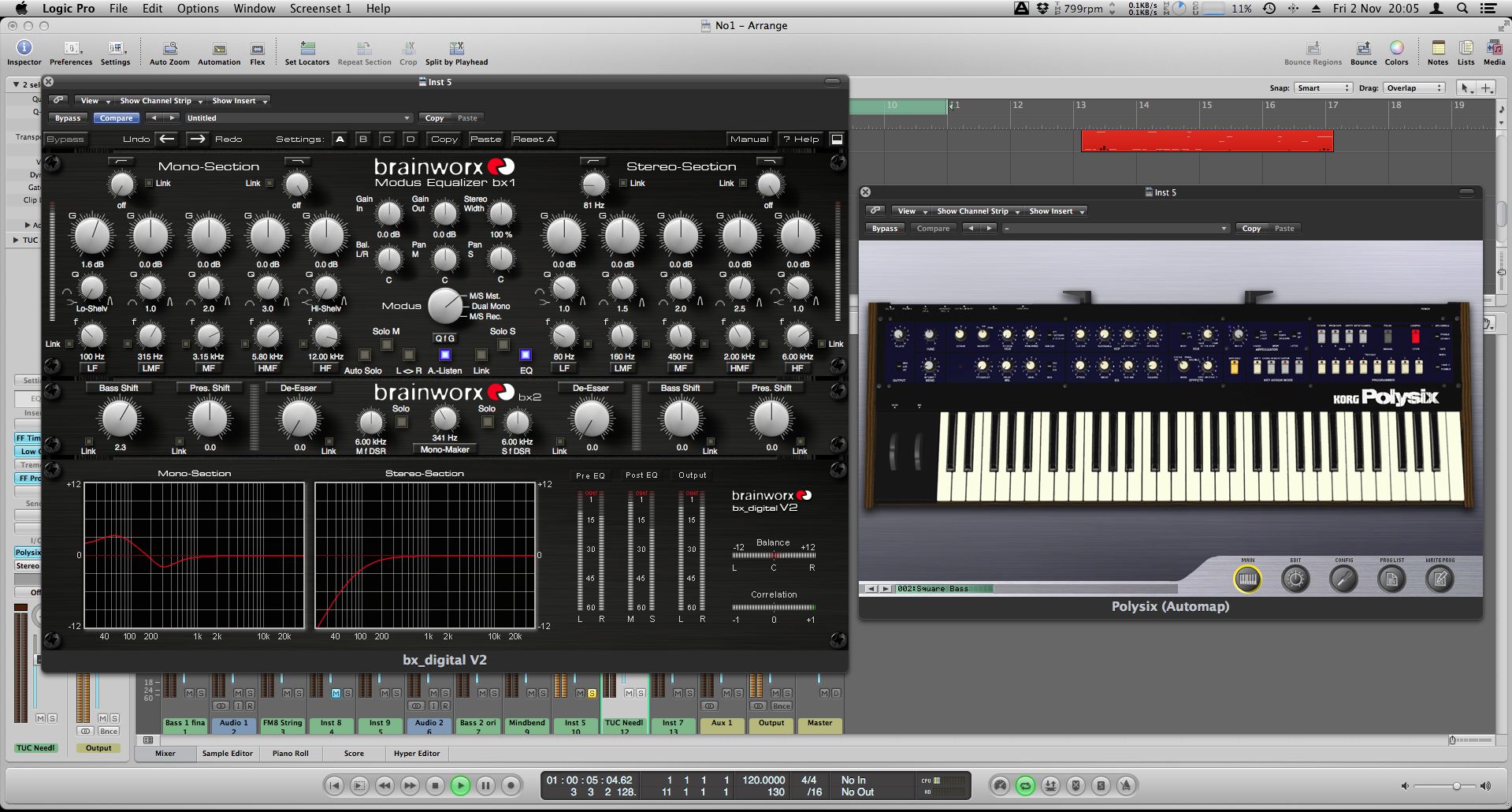This screenshot has width=1512, height=812.
Task: Click the Modus M/S mode knob
Action: pyautogui.click(x=445, y=306)
